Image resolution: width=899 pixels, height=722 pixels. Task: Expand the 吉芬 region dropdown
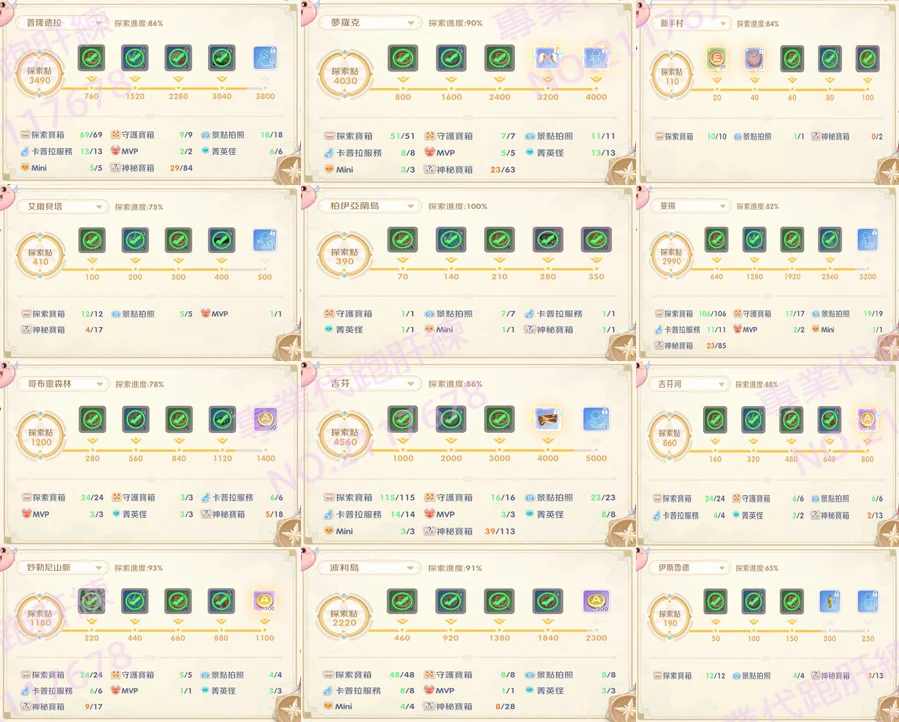(x=369, y=384)
